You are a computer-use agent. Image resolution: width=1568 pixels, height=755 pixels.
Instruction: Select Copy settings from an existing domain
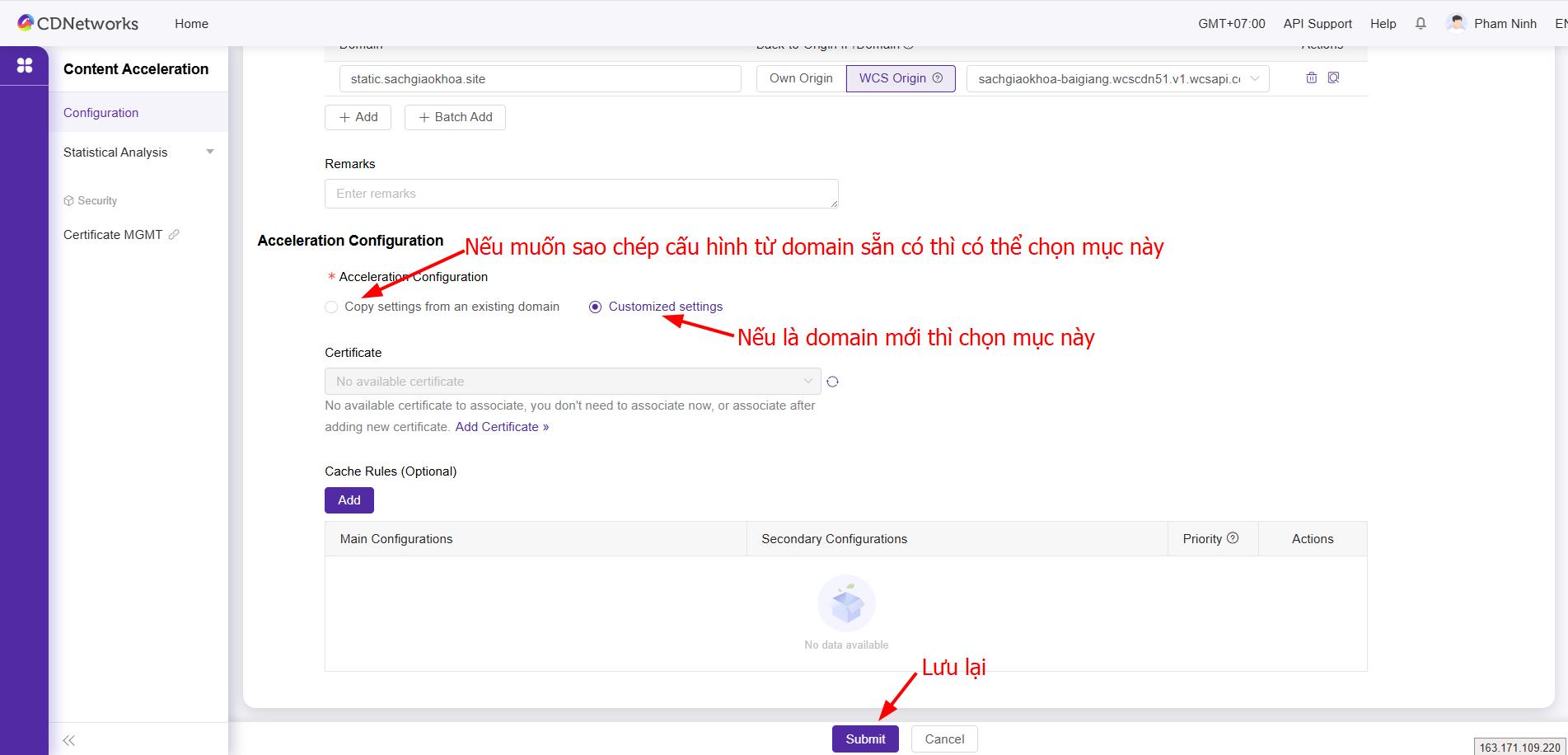[x=331, y=307]
